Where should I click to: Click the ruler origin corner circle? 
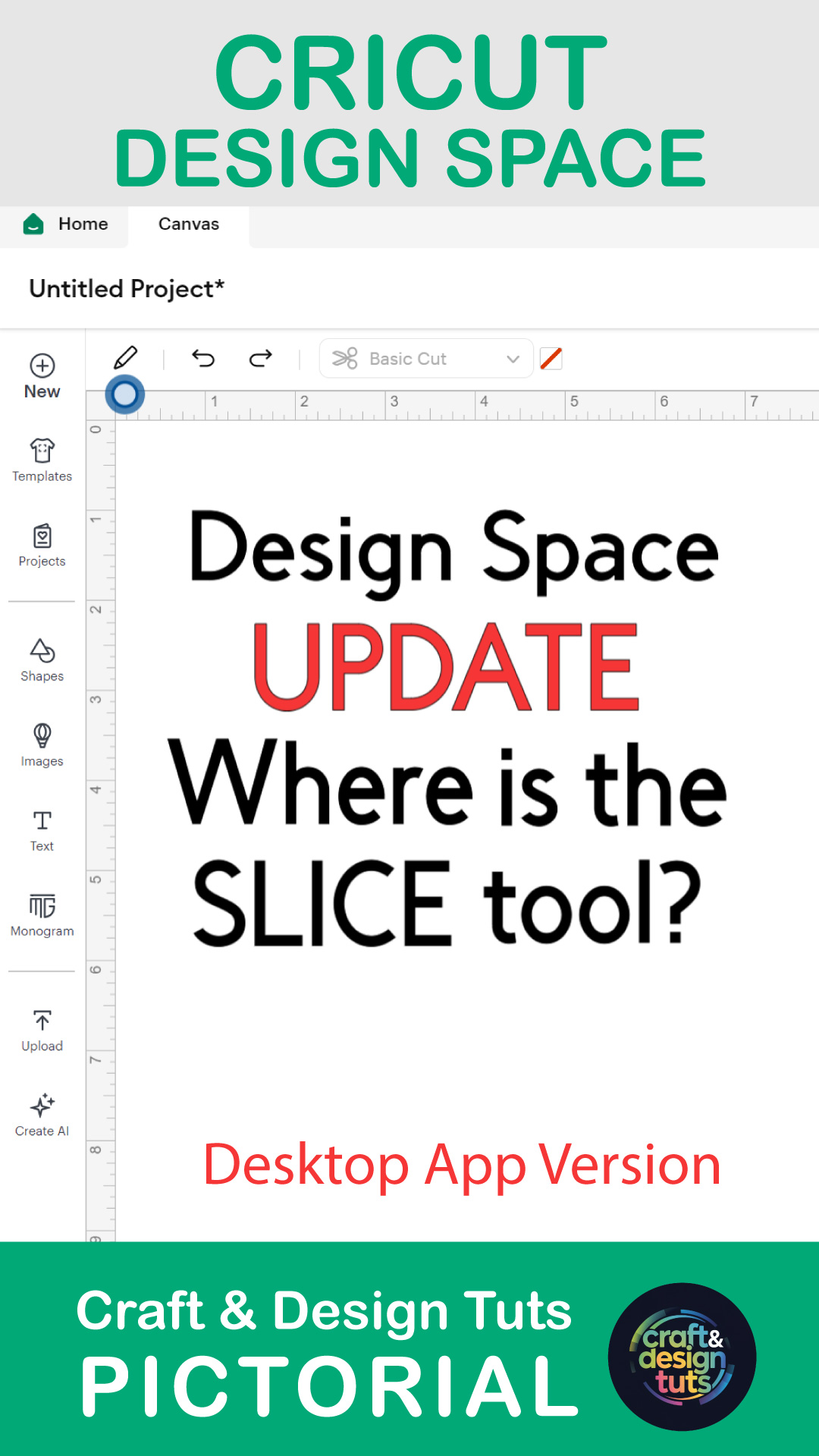(x=124, y=394)
